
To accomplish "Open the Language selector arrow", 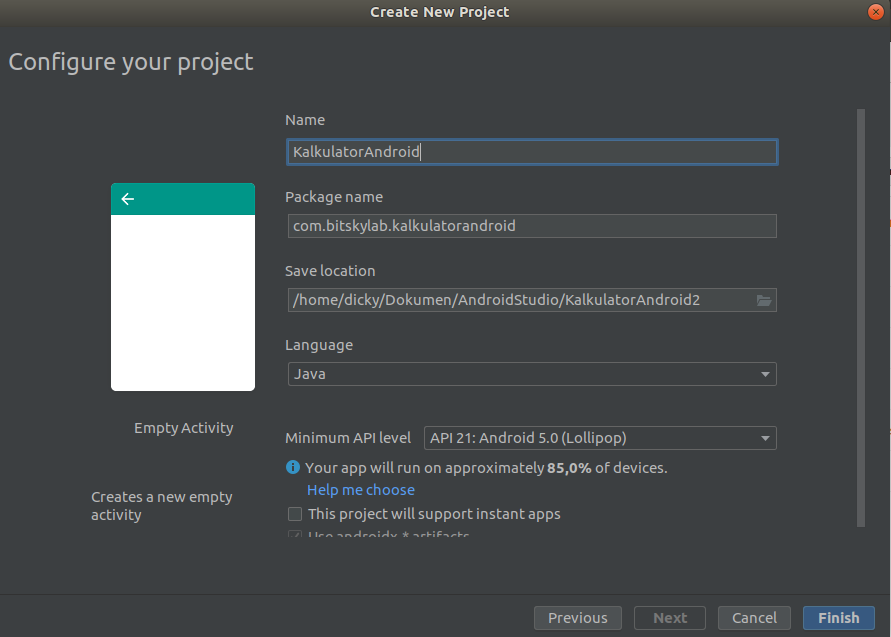I will (x=765, y=374).
